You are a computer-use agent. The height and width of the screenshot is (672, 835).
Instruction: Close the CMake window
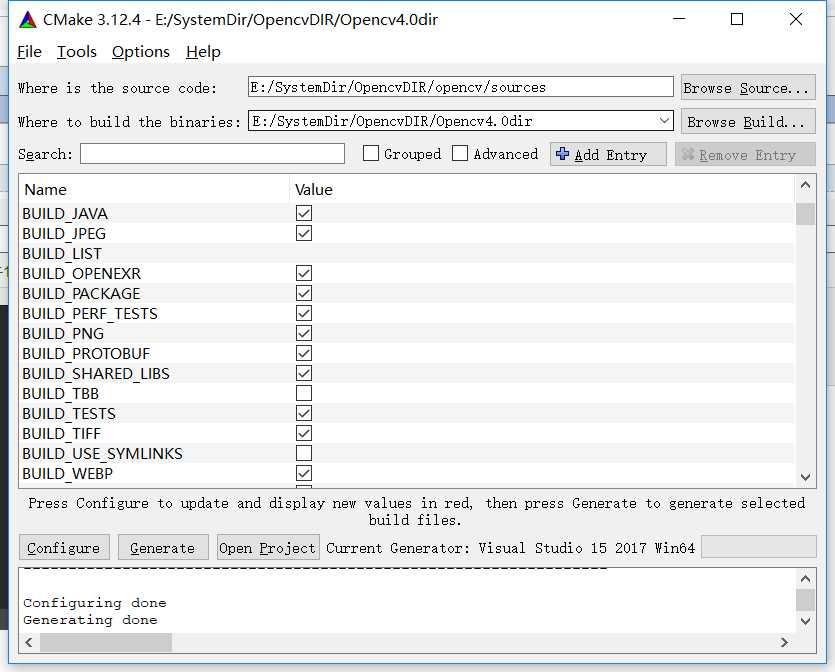coord(796,19)
